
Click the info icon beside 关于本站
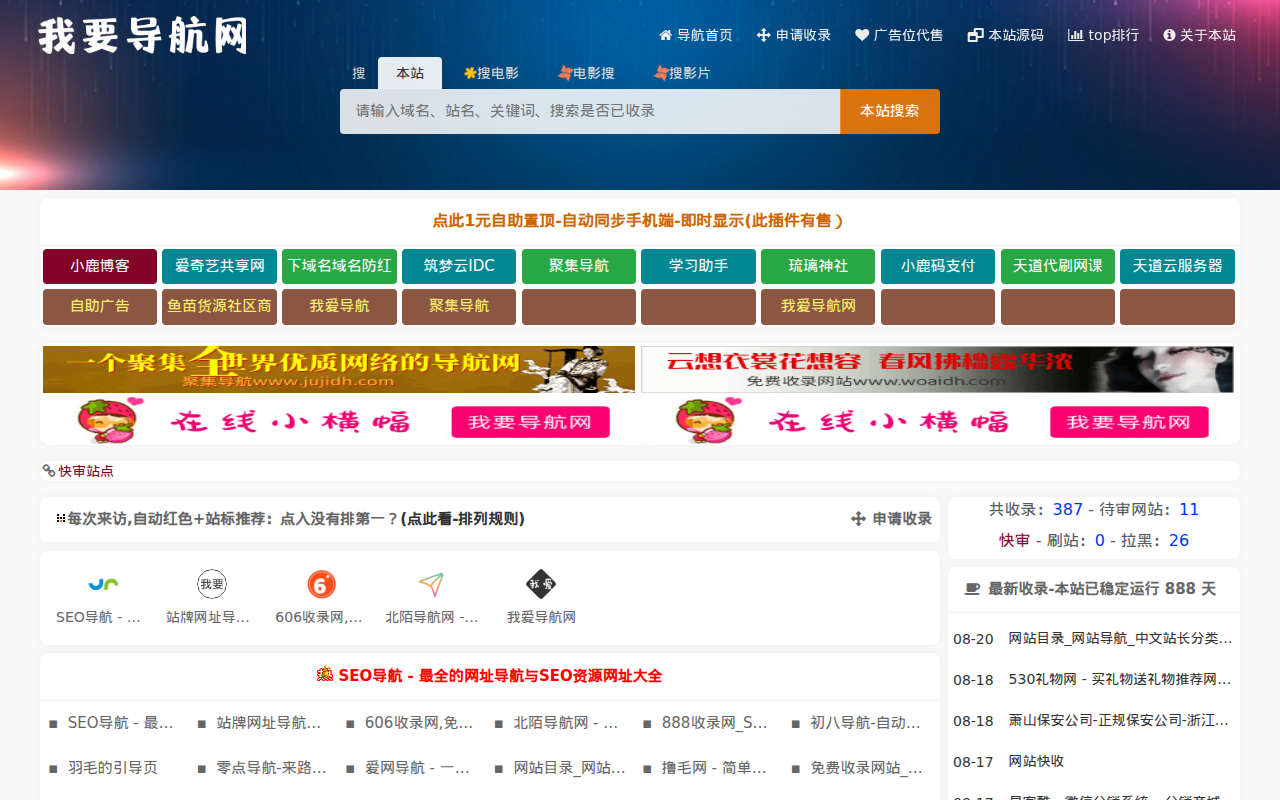(x=1169, y=35)
